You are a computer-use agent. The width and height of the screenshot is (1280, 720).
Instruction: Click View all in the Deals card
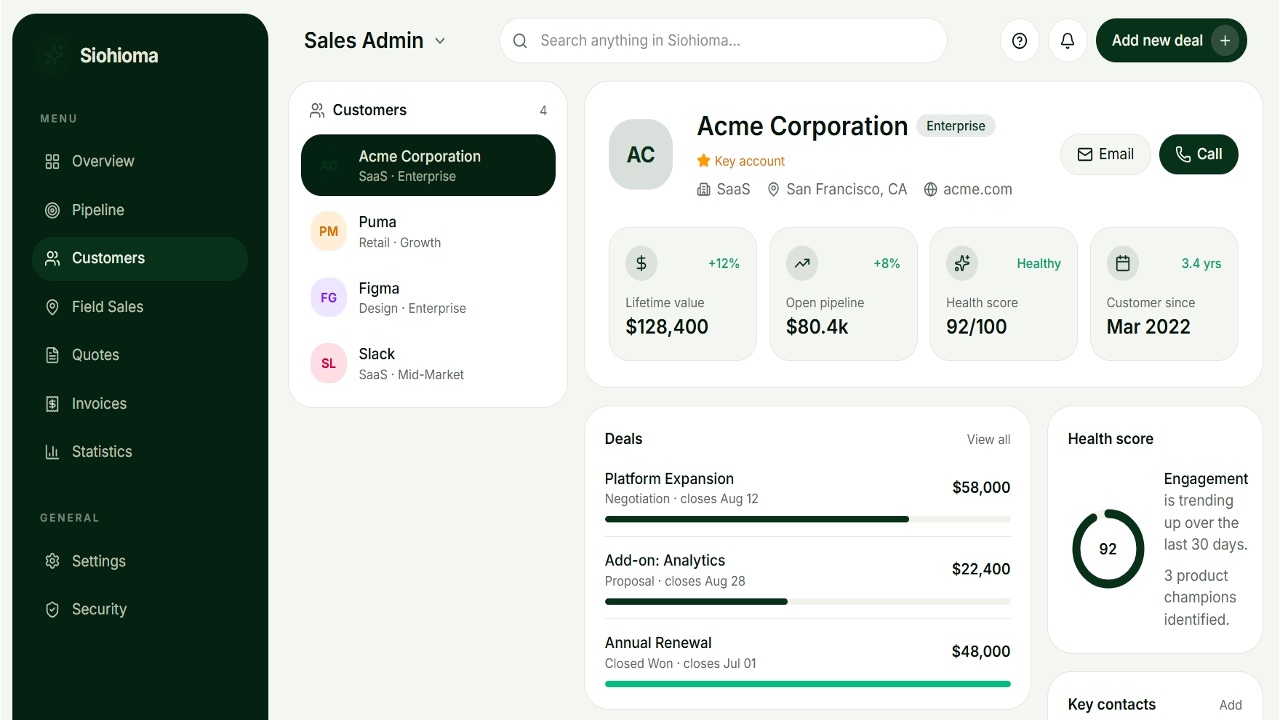988,439
